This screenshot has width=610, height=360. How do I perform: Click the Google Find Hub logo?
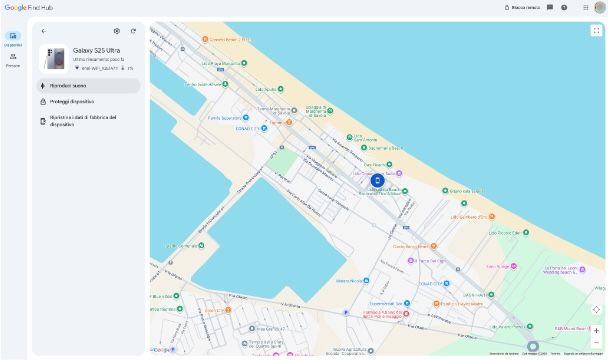click(x=28, y=7)
